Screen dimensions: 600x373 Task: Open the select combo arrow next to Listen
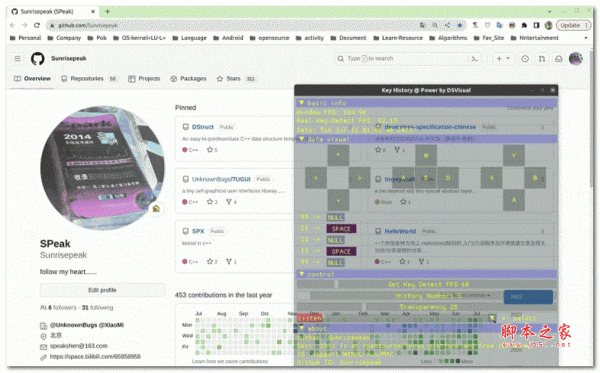[492, 318]
